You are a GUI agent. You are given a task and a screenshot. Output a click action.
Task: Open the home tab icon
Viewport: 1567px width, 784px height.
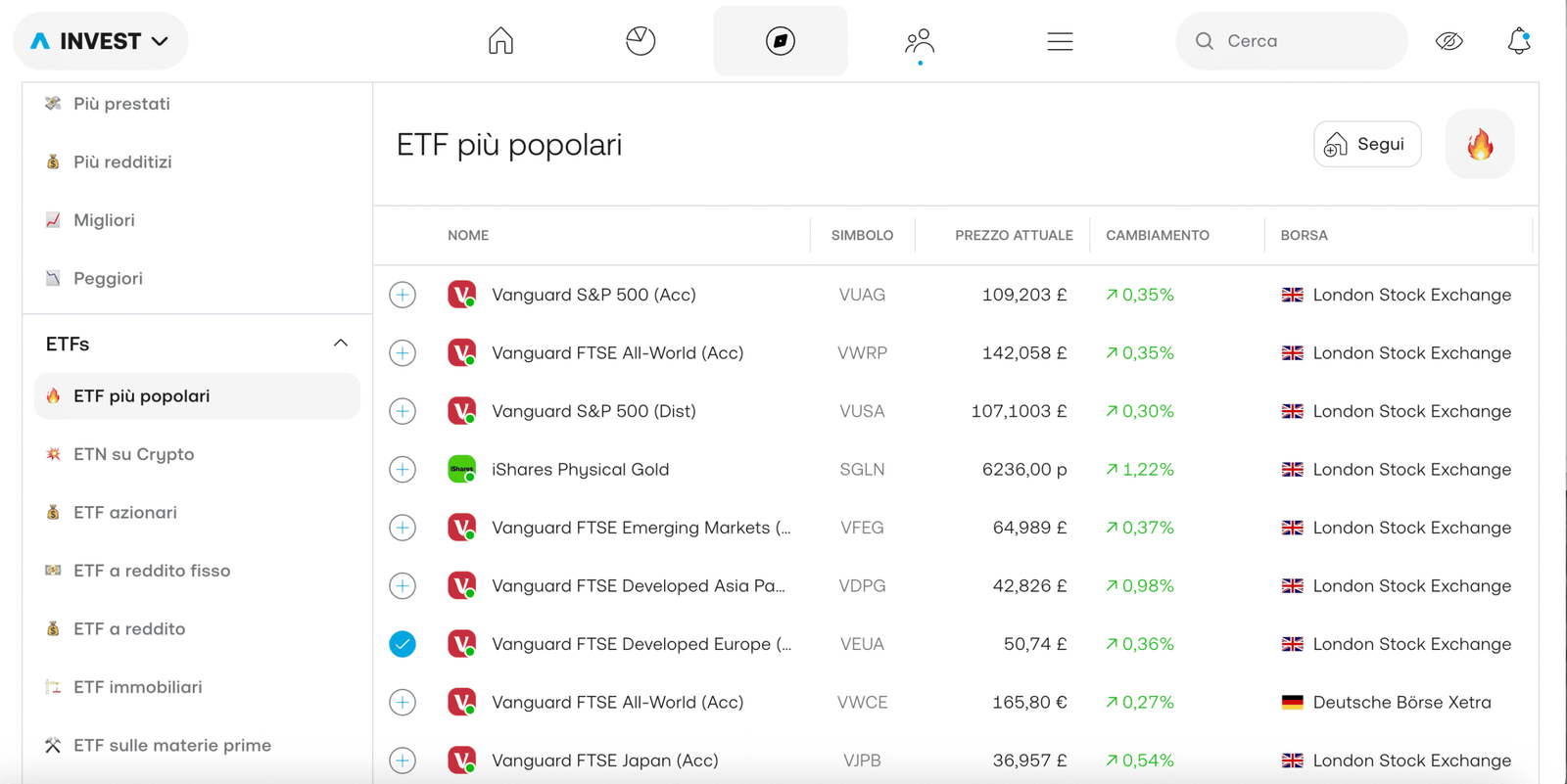(500, 41)
